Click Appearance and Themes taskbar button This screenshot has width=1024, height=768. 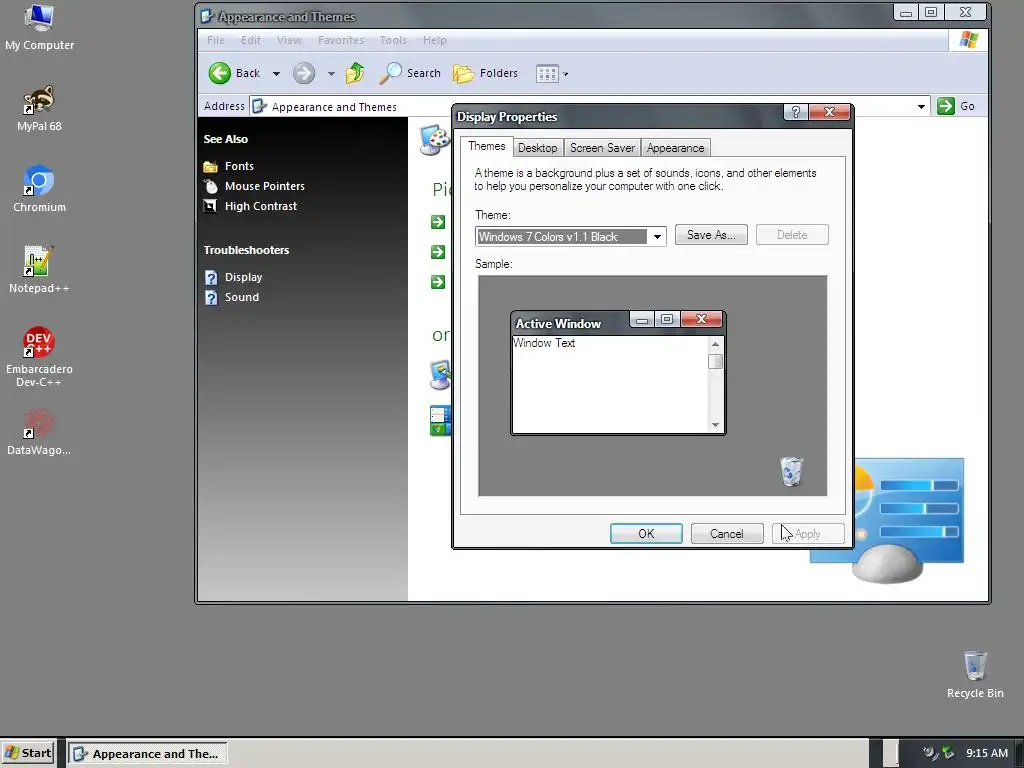148,754
